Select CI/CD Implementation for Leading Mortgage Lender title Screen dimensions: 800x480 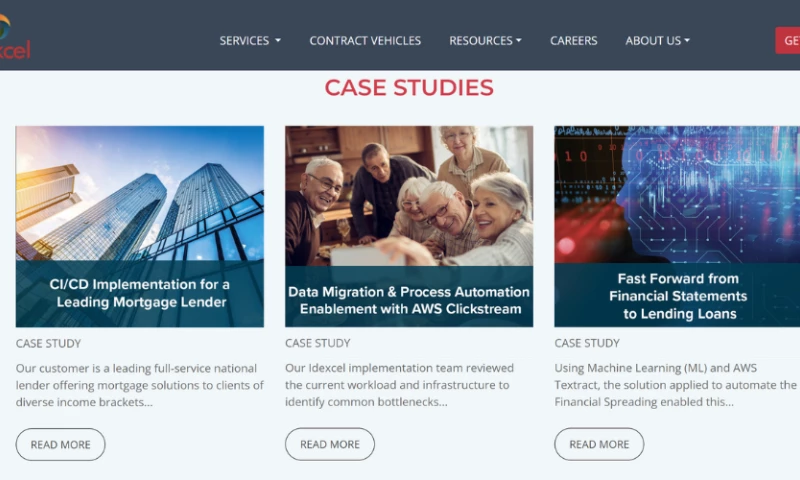(x=140, y=293)
